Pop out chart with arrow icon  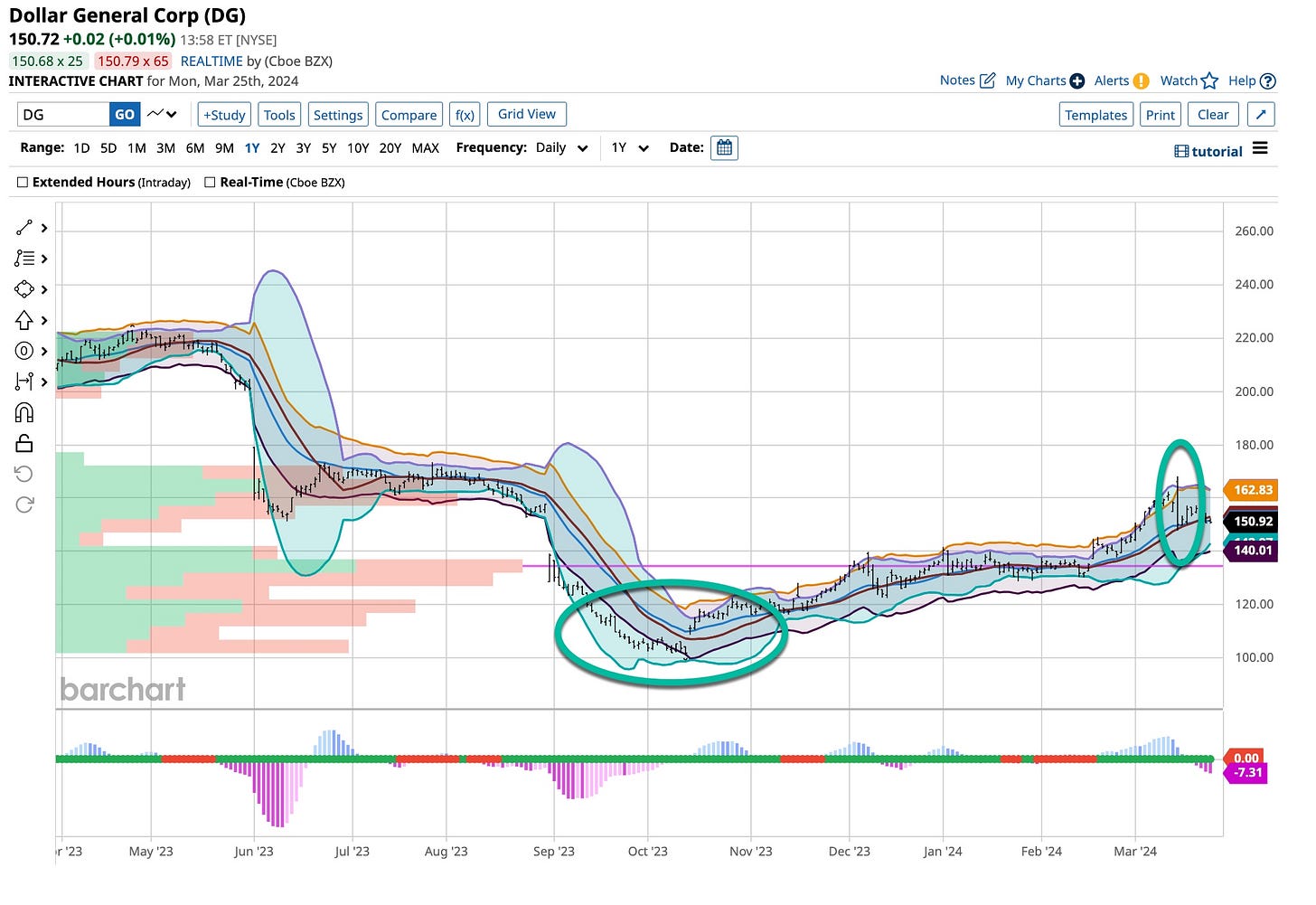1261,114
